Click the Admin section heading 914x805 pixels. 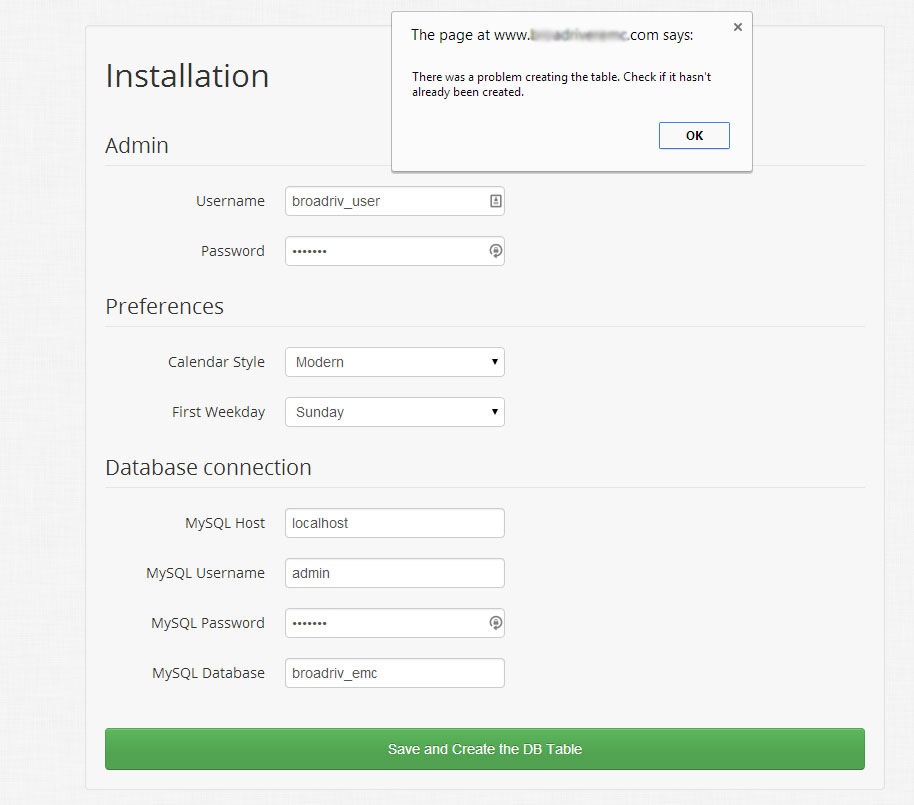[x=136, y=146]
